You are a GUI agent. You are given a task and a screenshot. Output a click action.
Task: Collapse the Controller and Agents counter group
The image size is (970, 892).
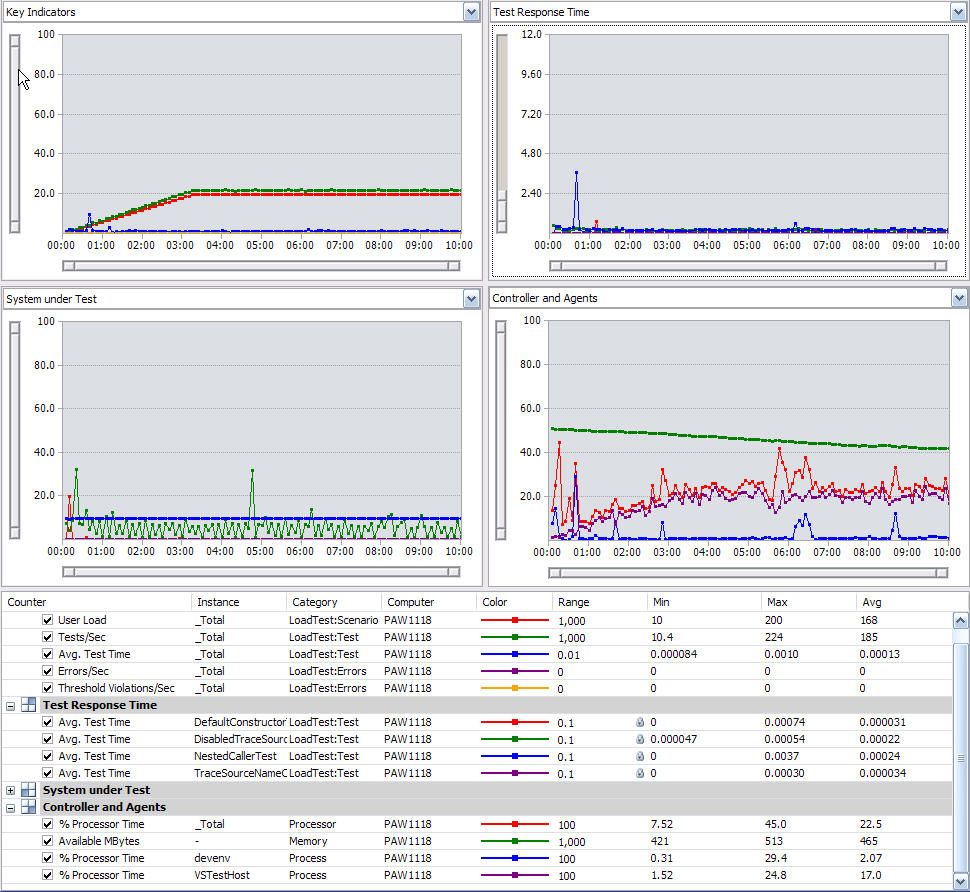click(11, 808)
